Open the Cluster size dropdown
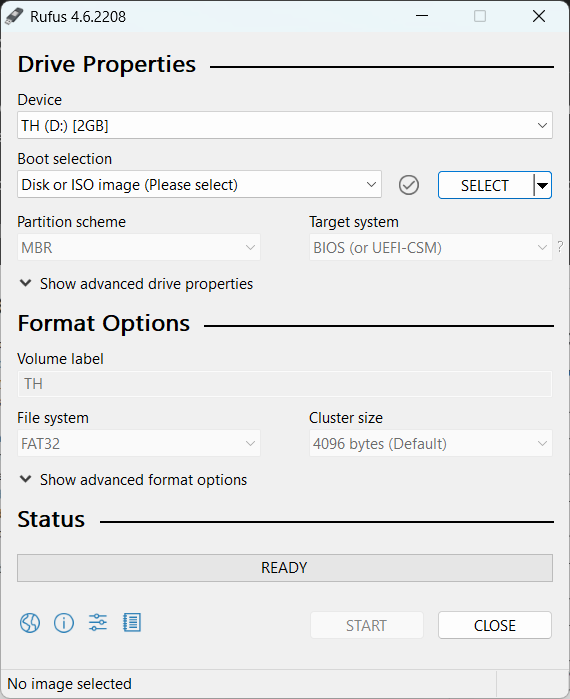Screen dimensions: 570x699 pyautogui.click(x=431, y=444)
